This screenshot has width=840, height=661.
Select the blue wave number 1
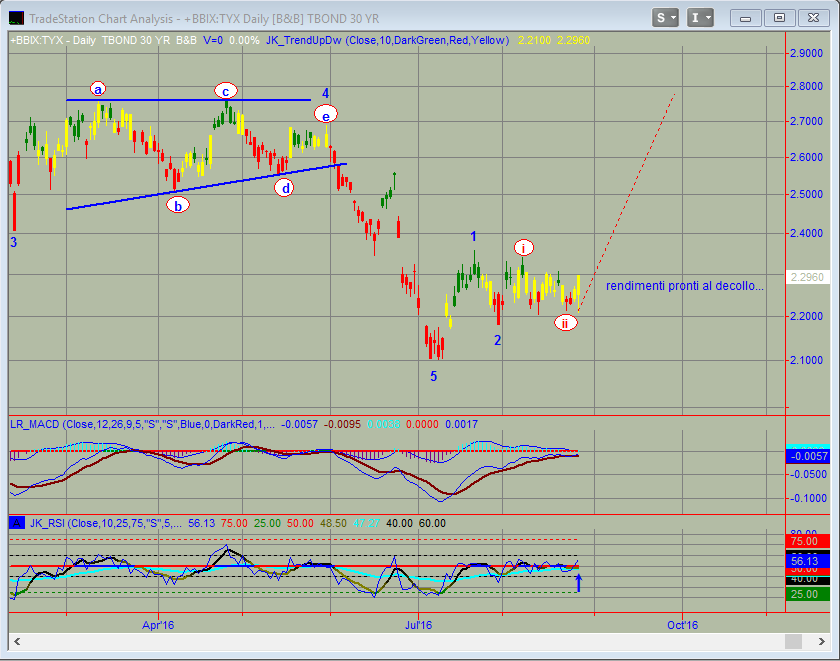coord(473,236)
